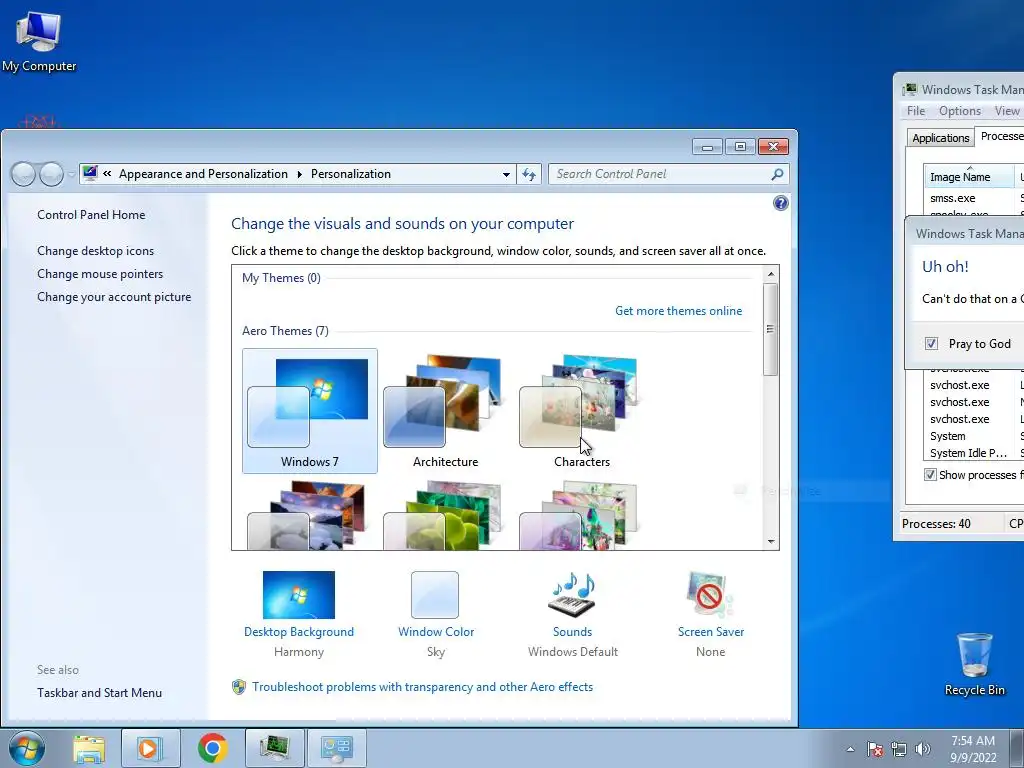Open Change your account picture link
1024x768 pixels.
114,296
